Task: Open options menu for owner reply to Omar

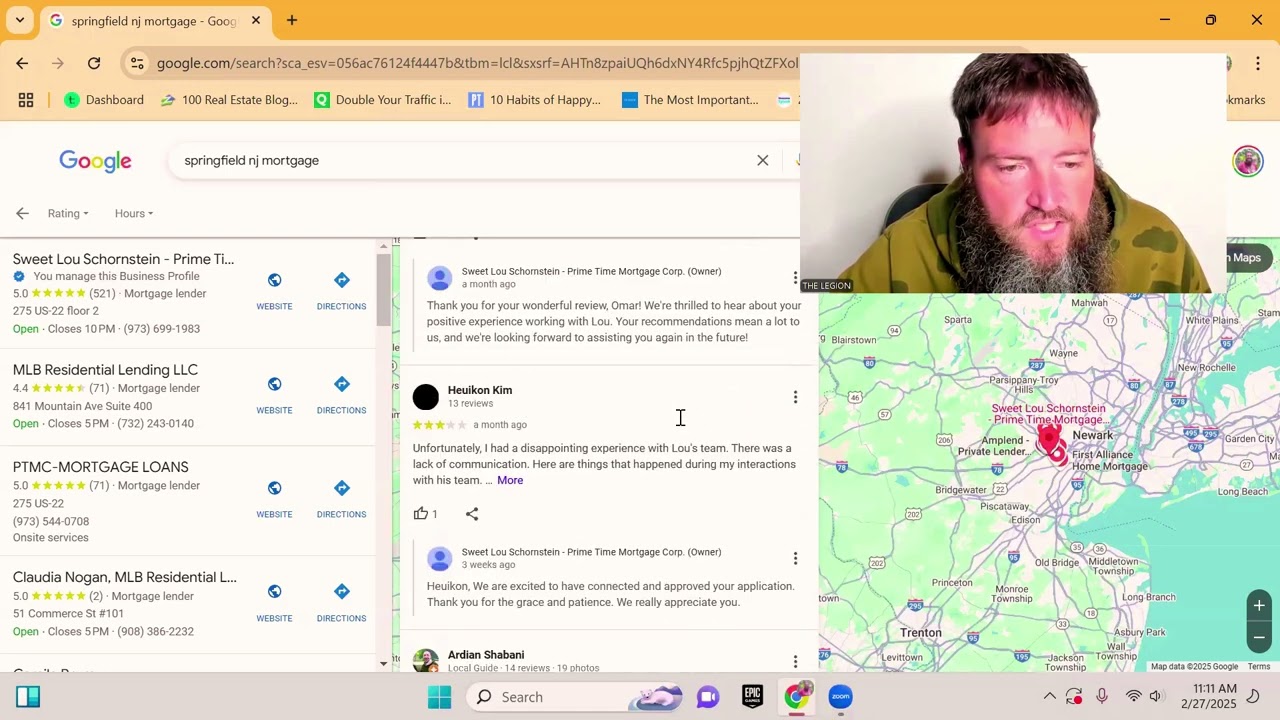Action: click(x=795, y=278)
